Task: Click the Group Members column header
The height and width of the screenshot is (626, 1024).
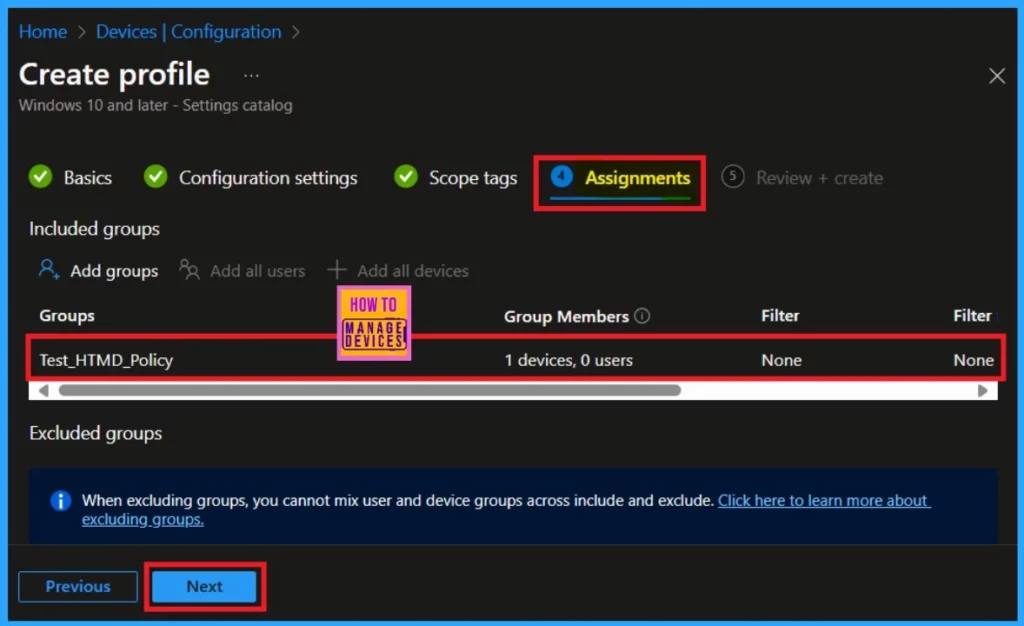Action: coord(566,317)
